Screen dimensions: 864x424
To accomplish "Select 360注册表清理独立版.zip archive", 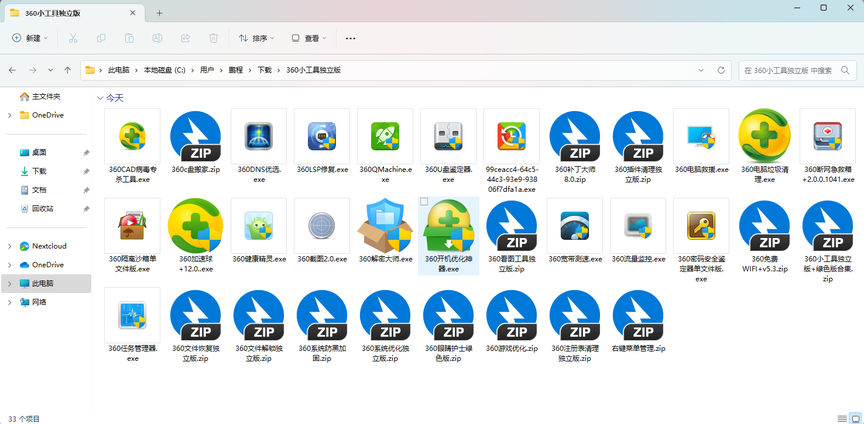I will pos(575,316).
